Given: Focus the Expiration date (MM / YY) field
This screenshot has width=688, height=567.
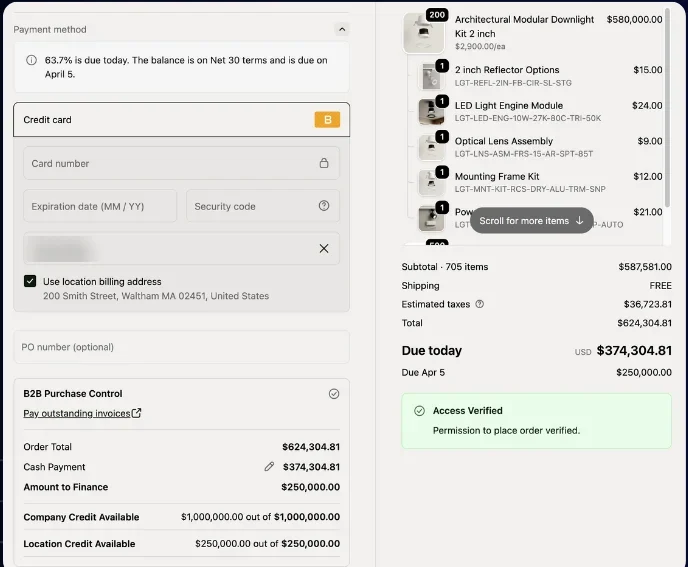Looking at the screenshot, I should click(100, 206).
